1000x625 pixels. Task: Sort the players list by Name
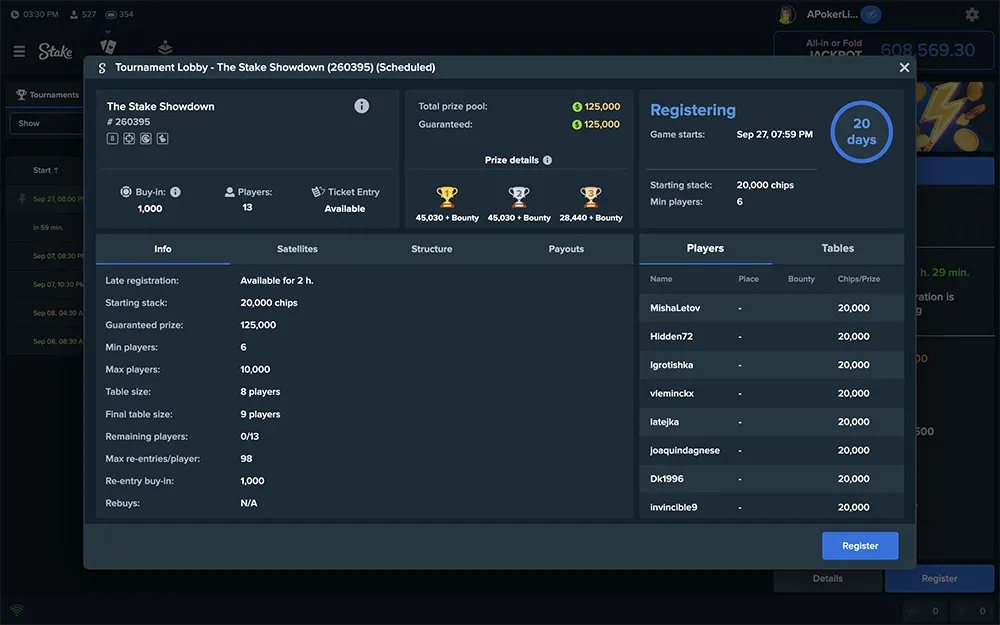[661, 279]
